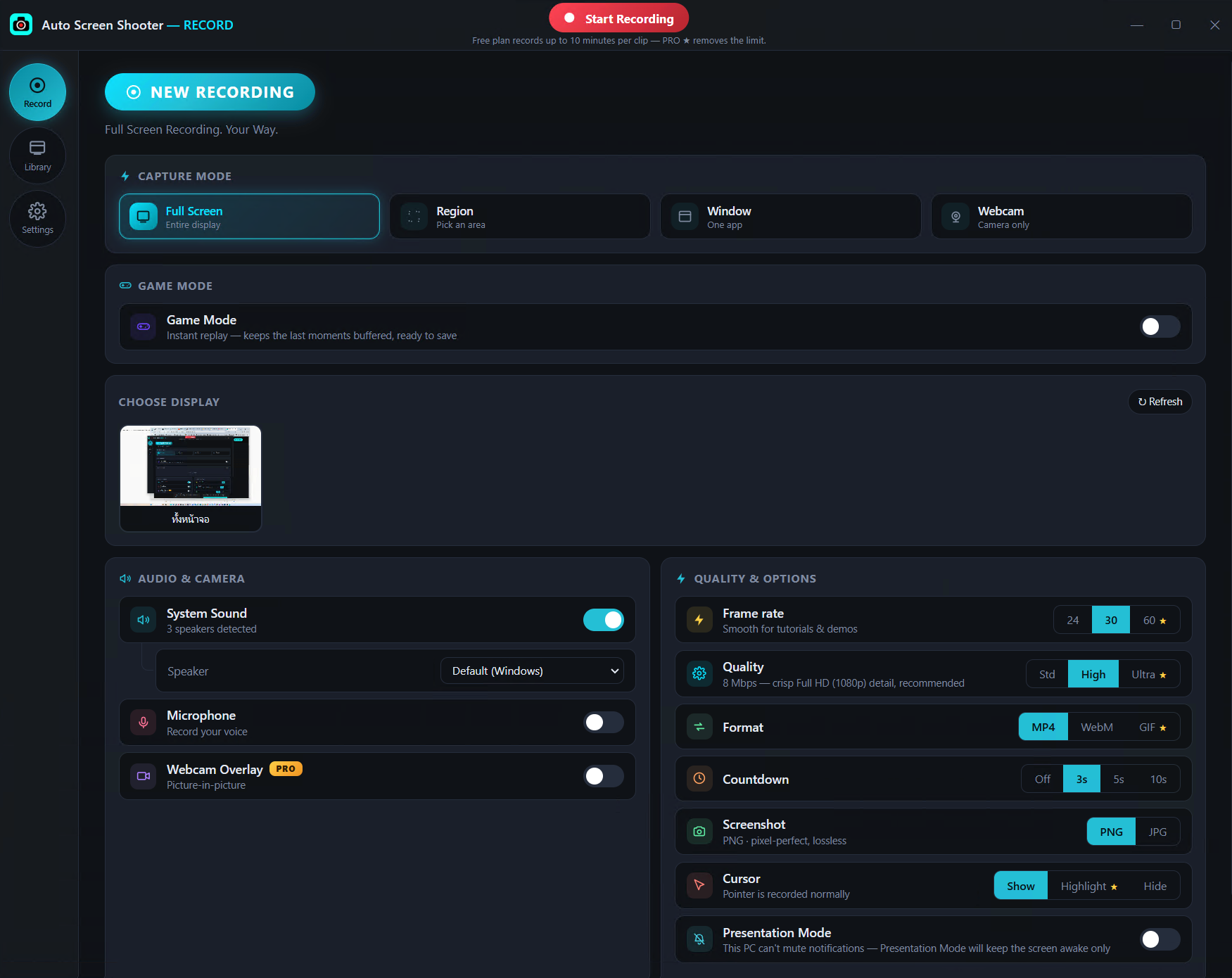Click the Auto Screen Shooter app logo
This screenshot has height=978, width=1232.
[x=21, y=25]
